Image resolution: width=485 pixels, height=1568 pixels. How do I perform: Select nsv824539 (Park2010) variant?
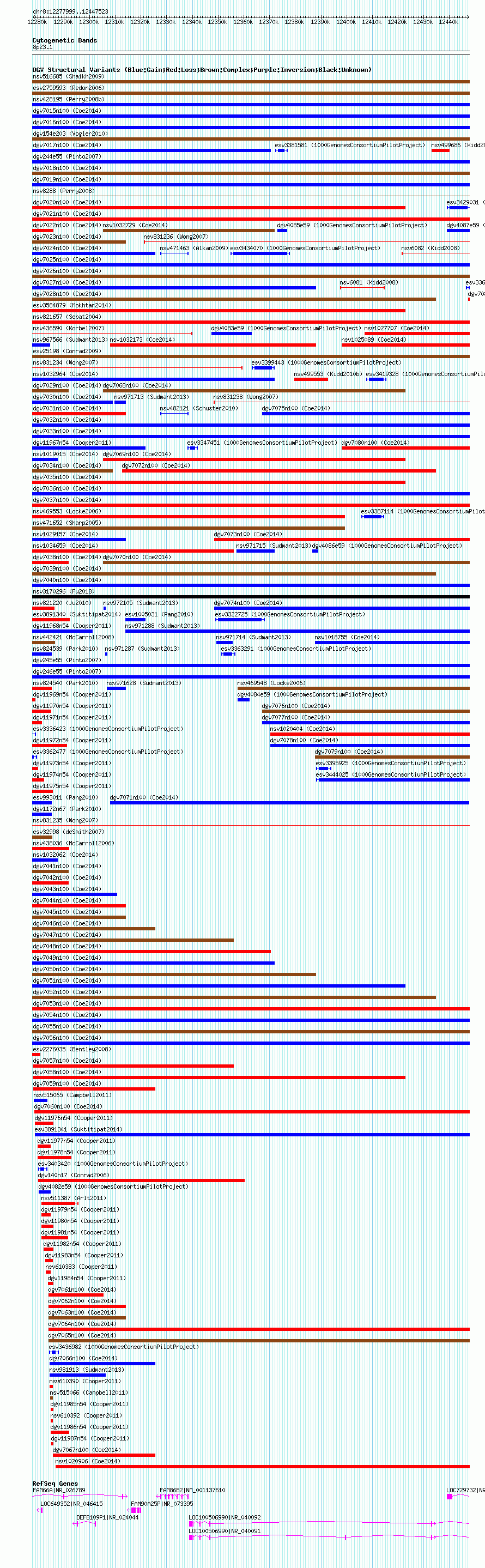(x=65, y=649)
